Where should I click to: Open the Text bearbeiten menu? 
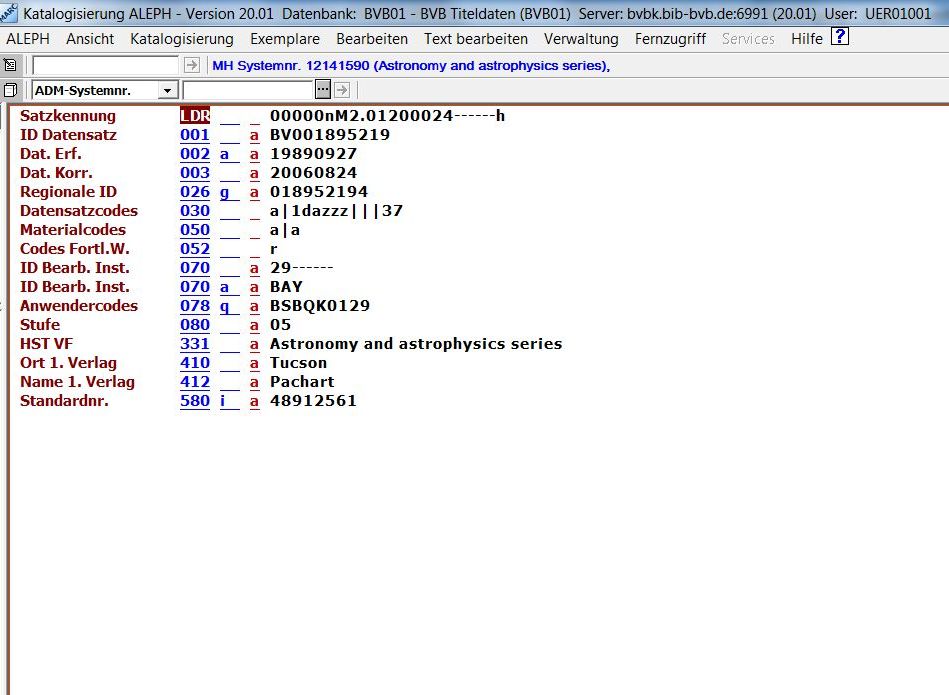coord(476,39)
